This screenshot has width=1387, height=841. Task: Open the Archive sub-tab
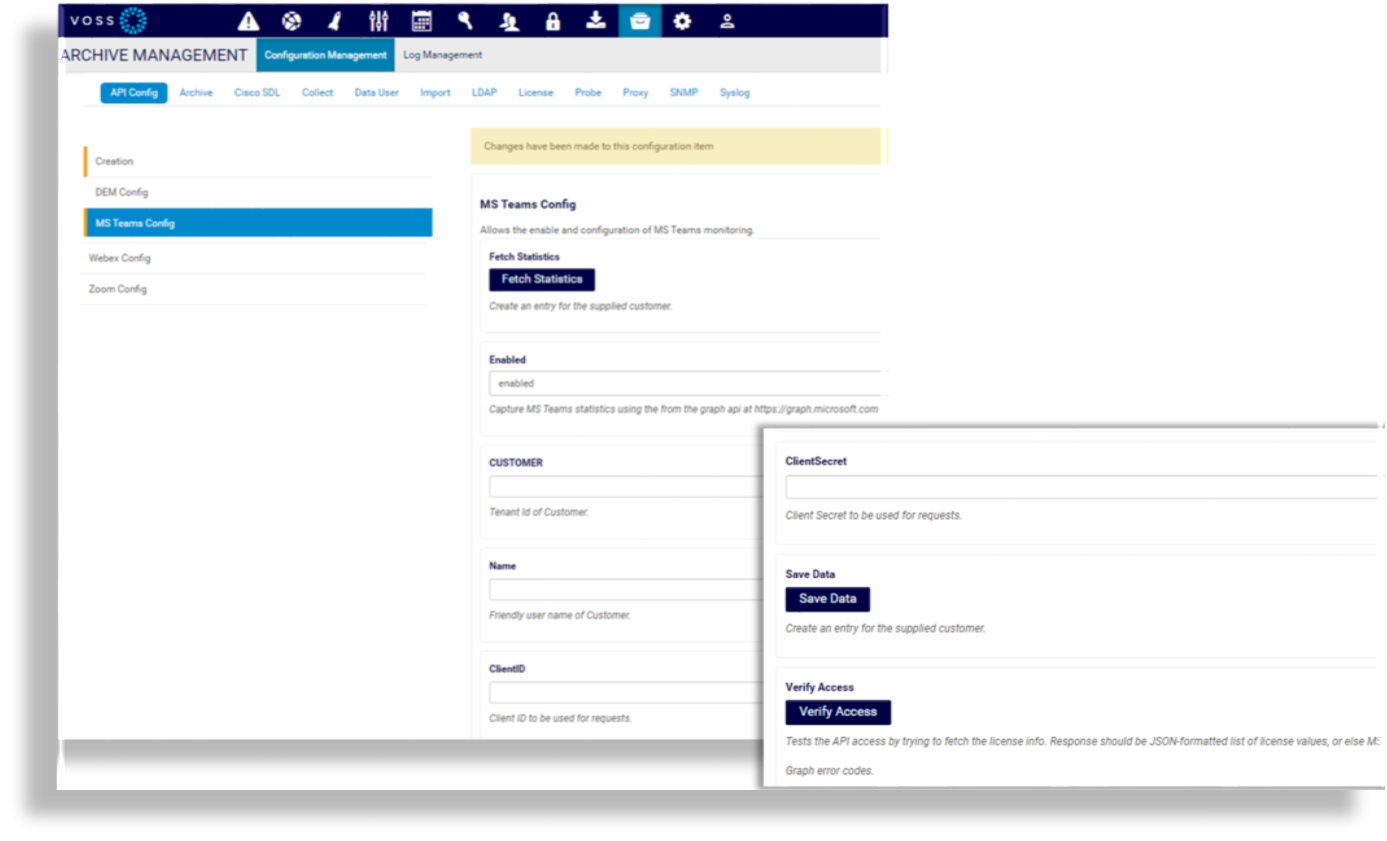click(196, 93)
